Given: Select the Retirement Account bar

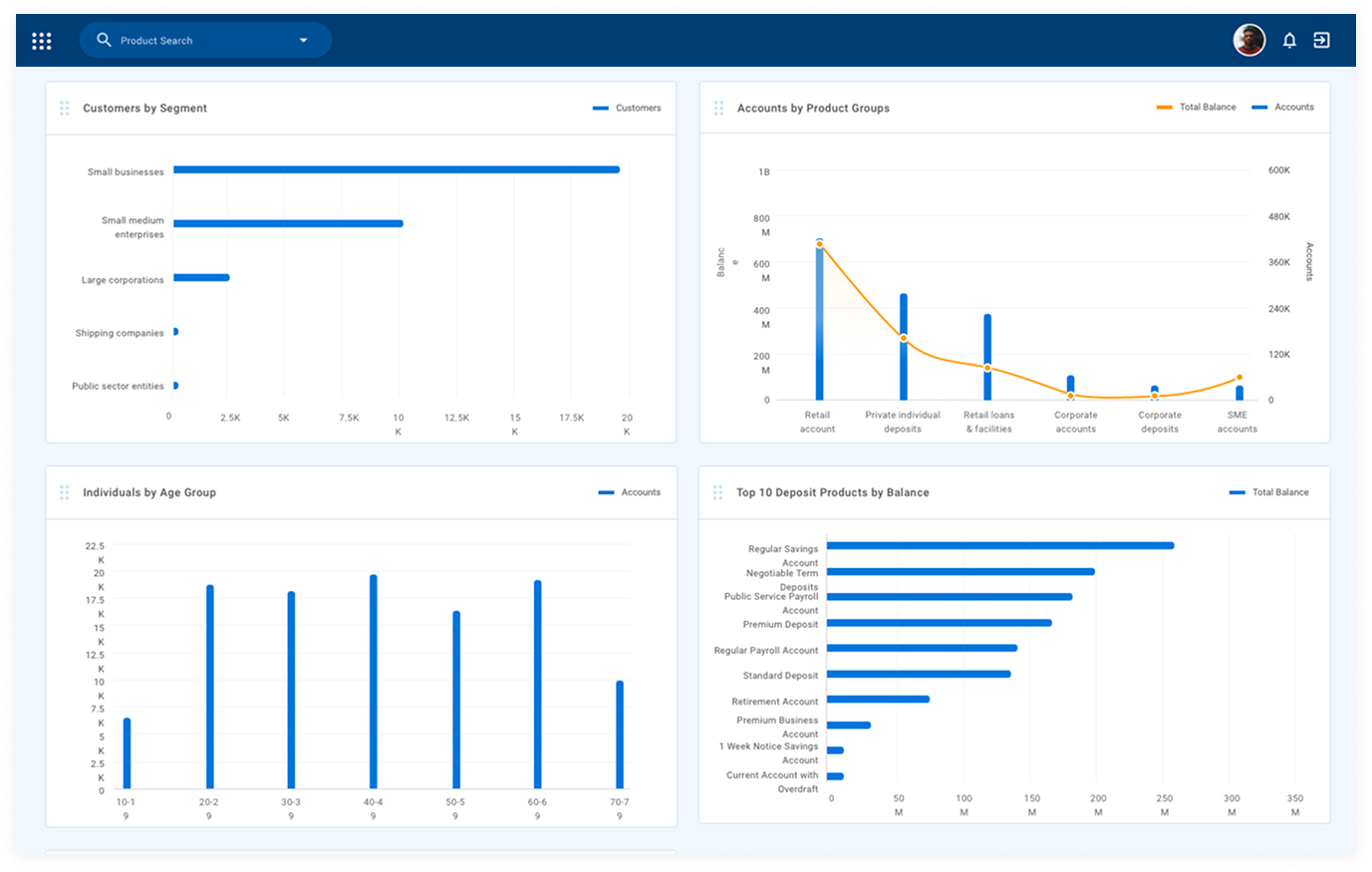Looking at the screenshot, I should click(878, 699).
